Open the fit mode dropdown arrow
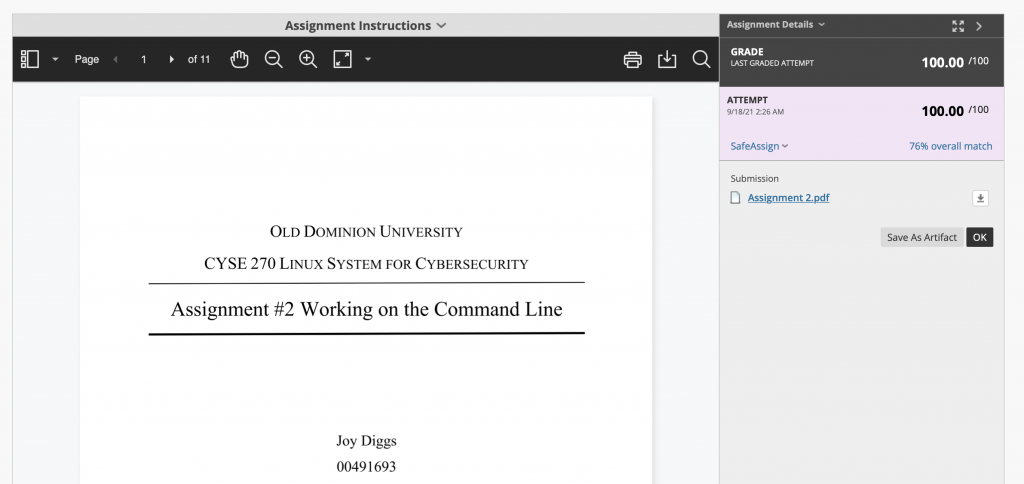Image resolution: width=1024 pixels, height=484 pixels. click(x=368, y=59)
